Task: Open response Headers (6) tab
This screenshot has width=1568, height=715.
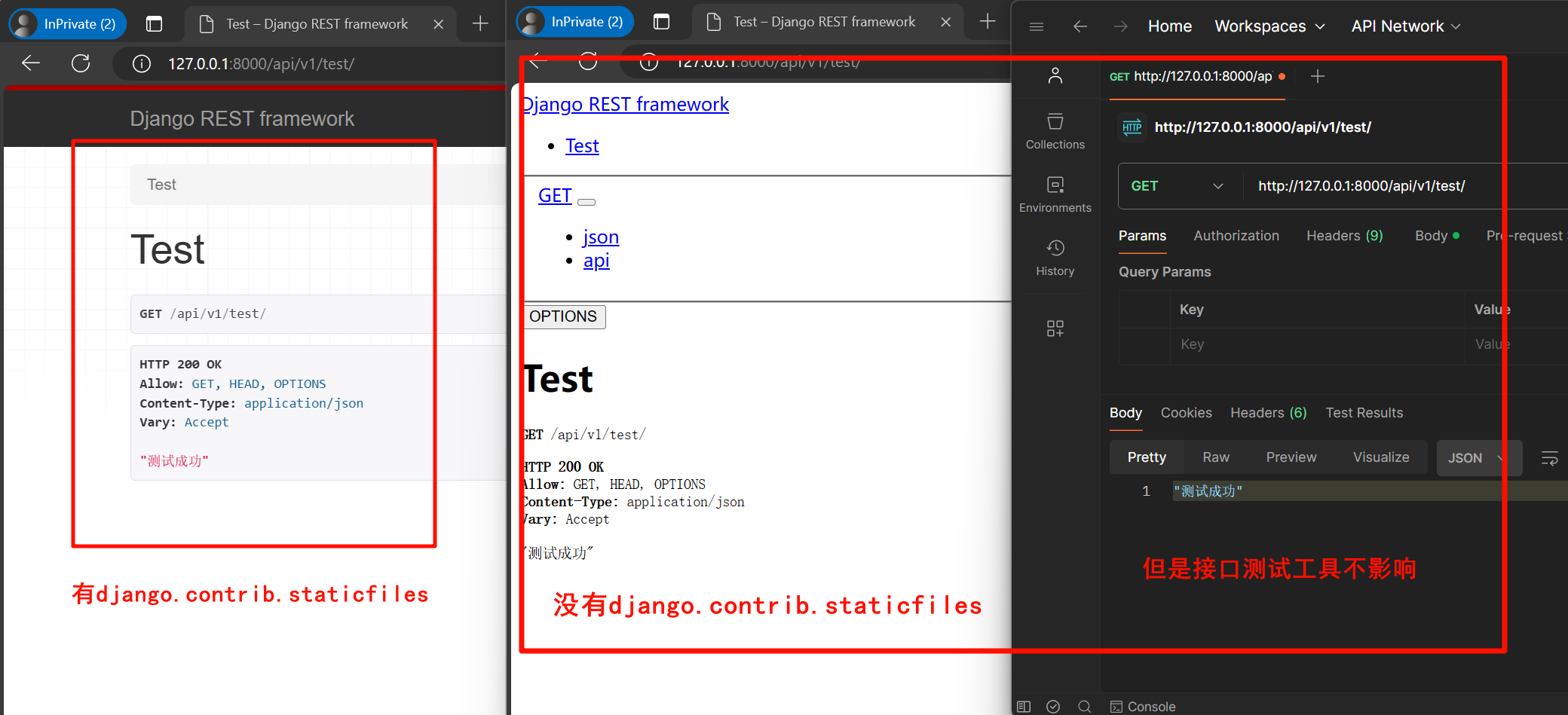Action: click(1269, 413)
